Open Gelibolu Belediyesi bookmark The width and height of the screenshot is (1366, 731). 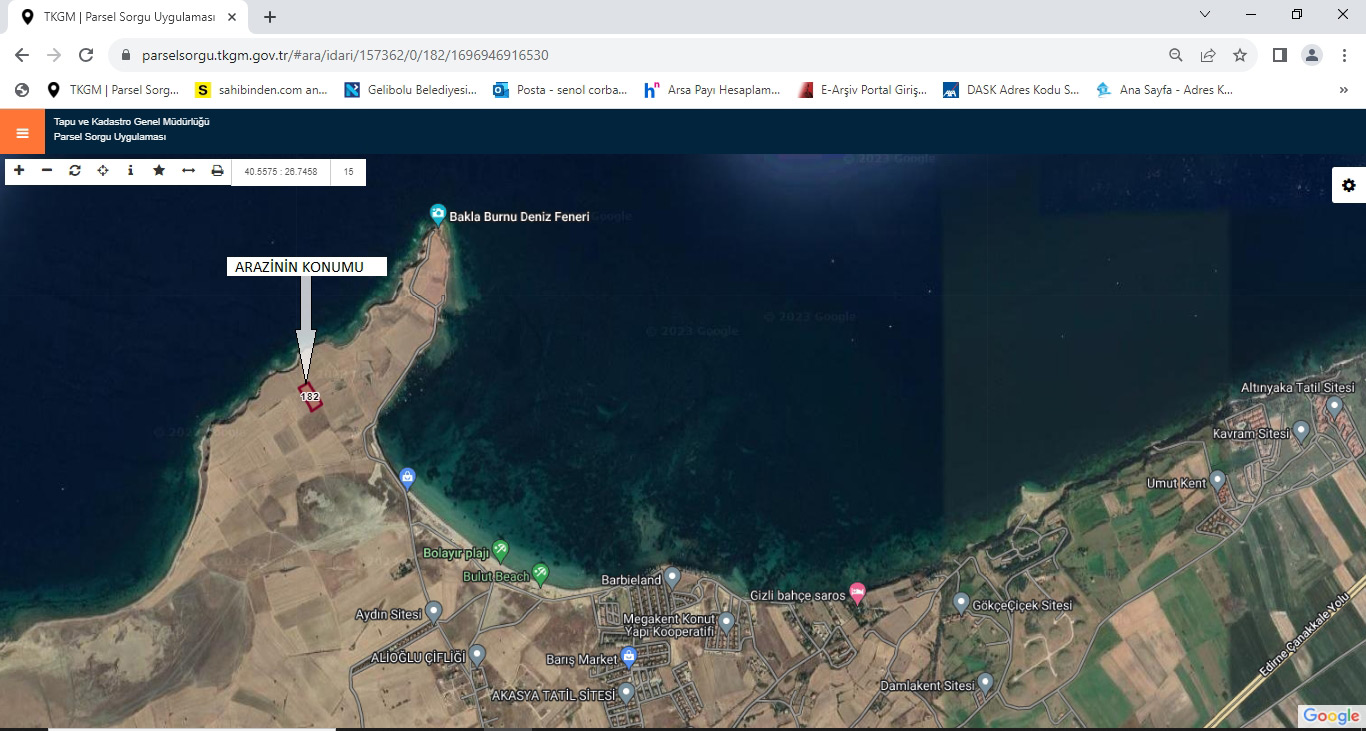[411, 90]
